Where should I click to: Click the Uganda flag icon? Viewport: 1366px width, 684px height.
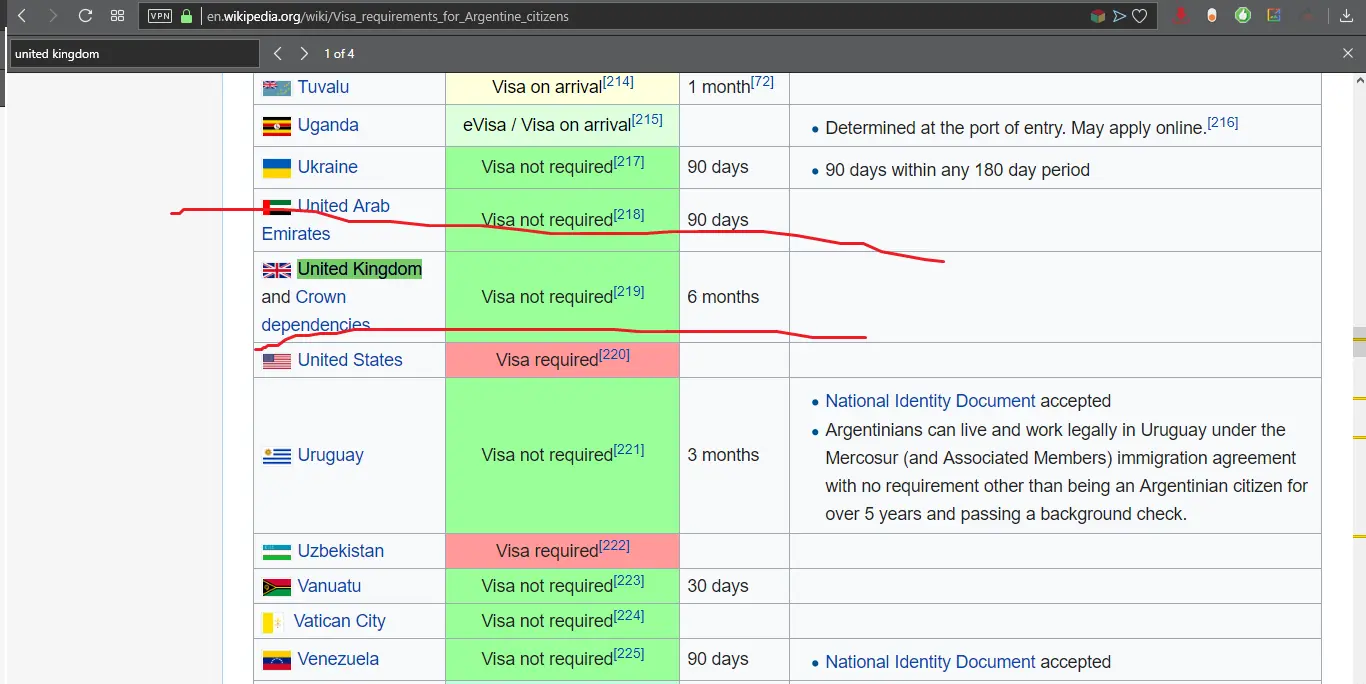(x=277, y=126)
